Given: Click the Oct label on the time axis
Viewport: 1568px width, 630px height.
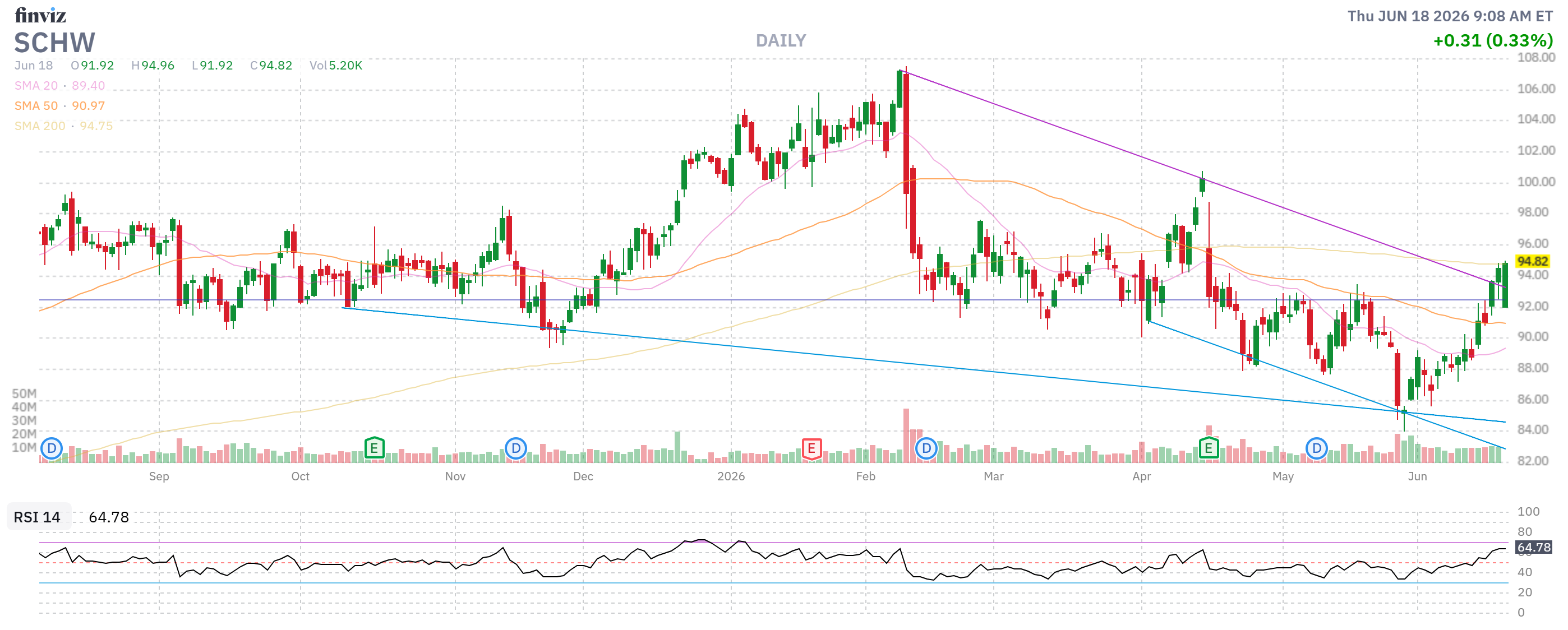Looking at the screenshot, I should [x=300, y=476].
